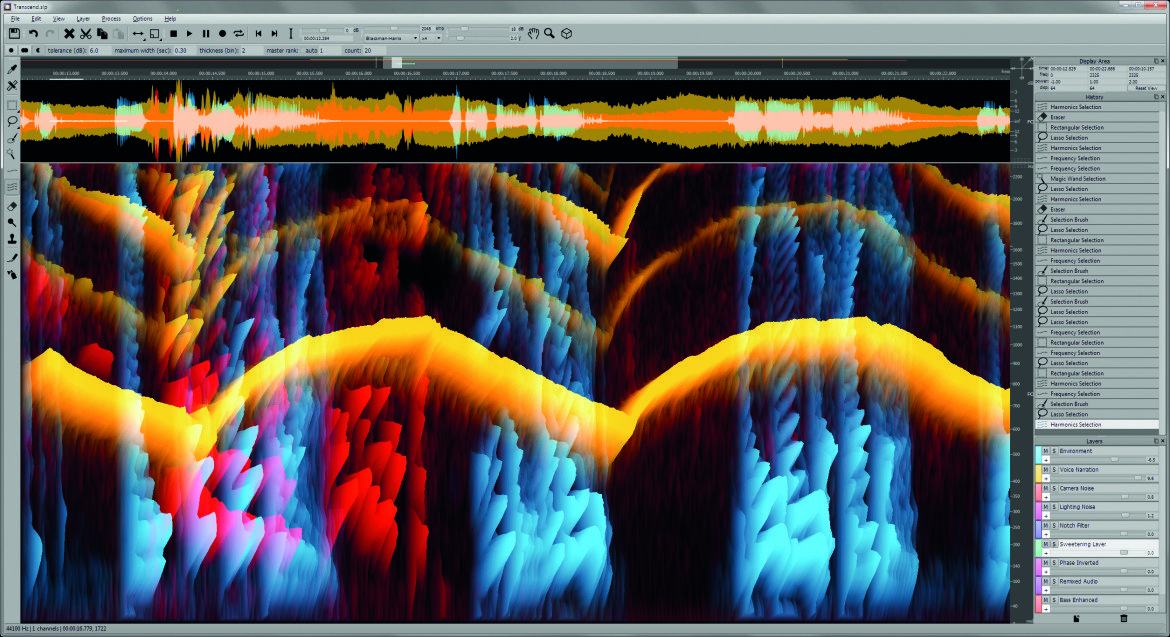
Task: Open the File menu
Action: click(15, 19)
